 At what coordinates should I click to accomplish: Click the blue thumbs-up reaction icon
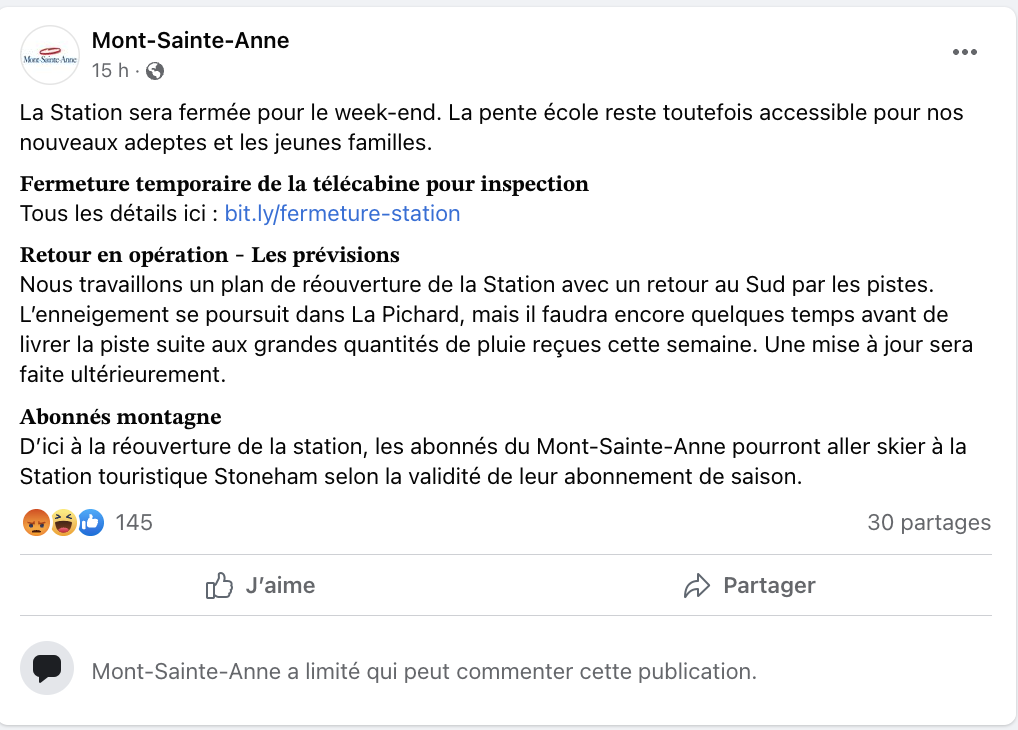pyautogui.click(x=91, y=522)
